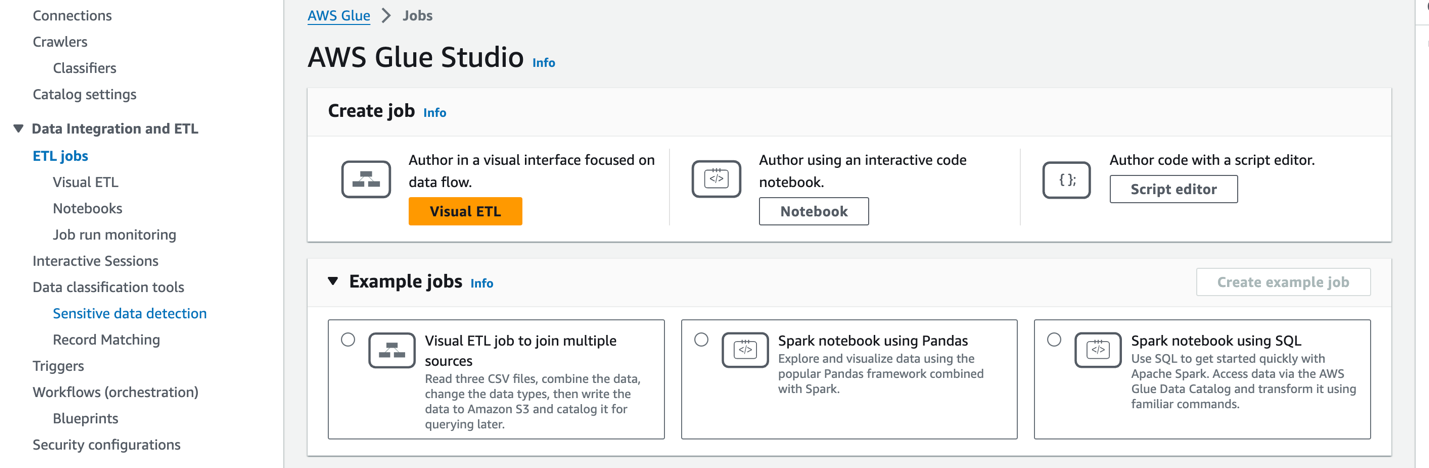Go to Sensitive data detection page

[x=129, y=314]
